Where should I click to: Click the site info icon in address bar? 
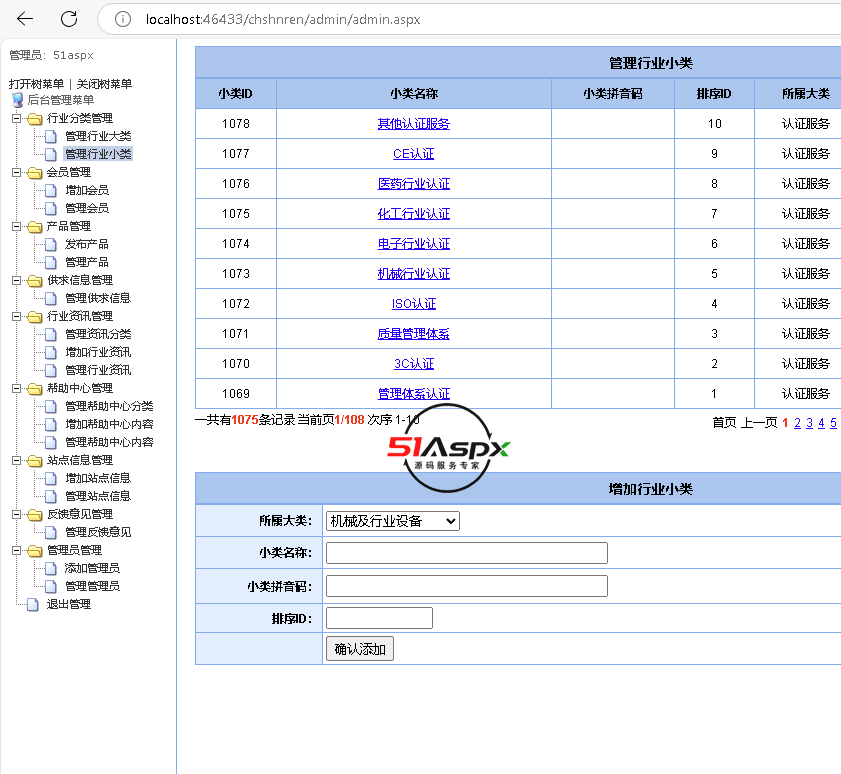[123, 19]
